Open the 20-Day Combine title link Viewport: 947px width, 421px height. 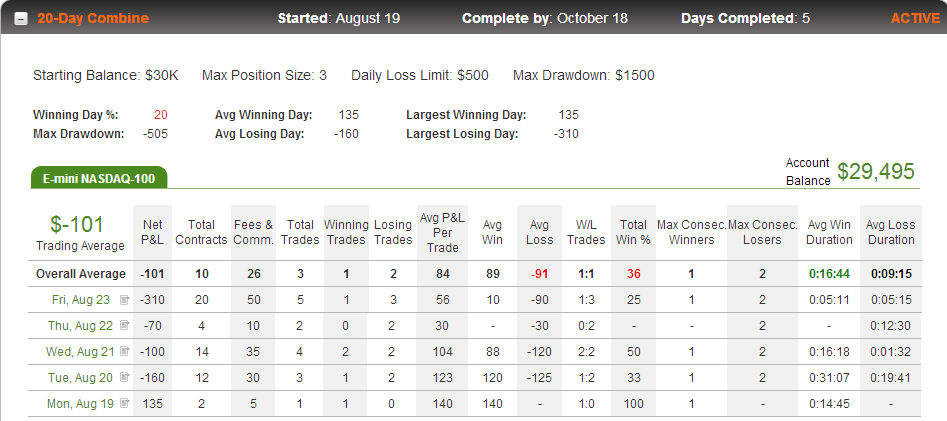(93, 18)
